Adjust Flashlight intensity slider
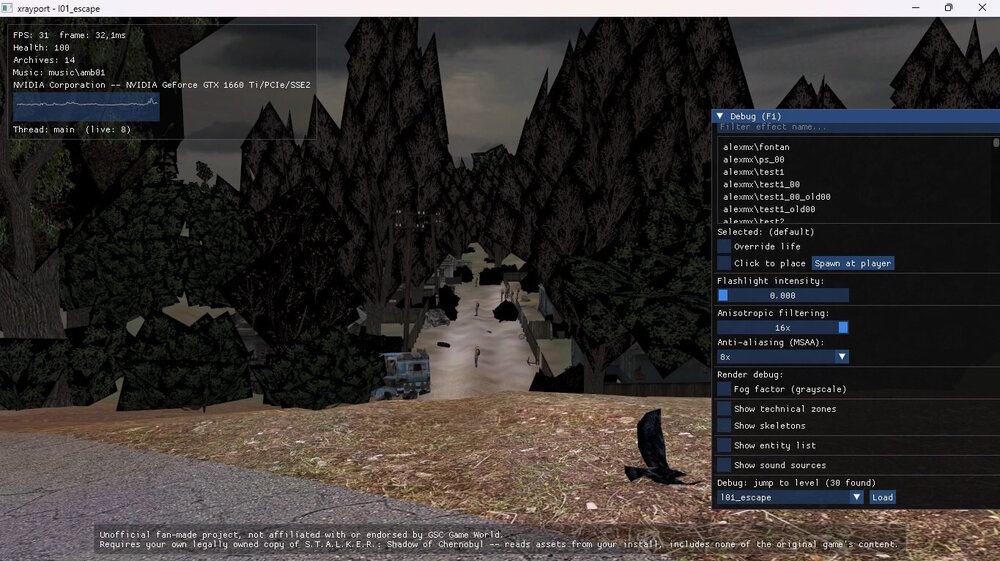The height and width of the screenshot is (561, 1000). (783, 295)
